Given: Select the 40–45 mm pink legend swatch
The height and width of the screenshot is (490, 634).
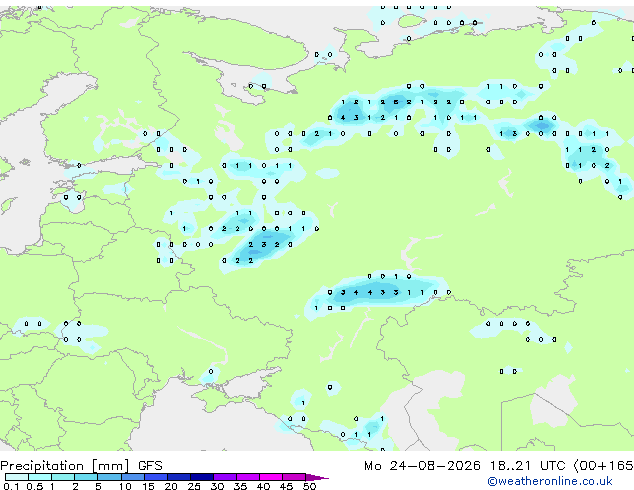Looking at the screenshot, I should coord(271,477).
